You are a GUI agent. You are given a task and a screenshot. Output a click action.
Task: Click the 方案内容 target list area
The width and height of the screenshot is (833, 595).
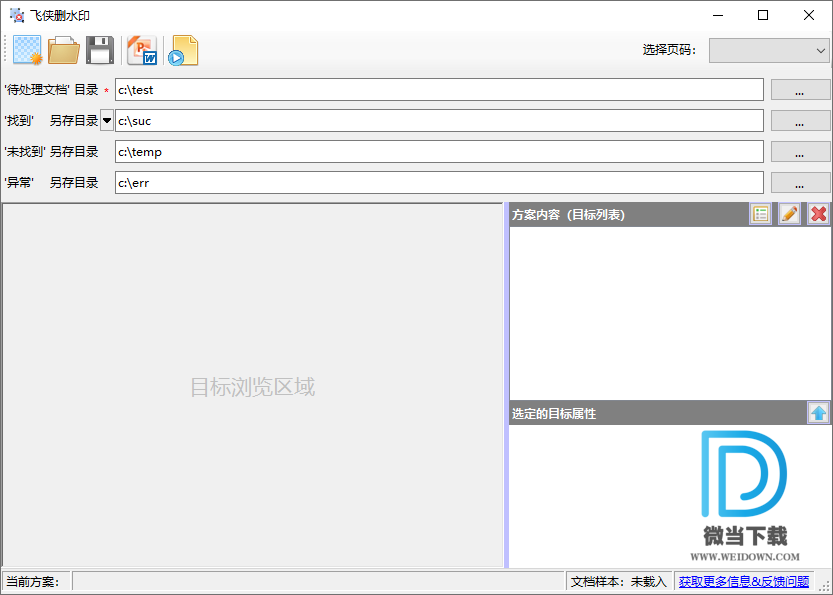(669, 313)
